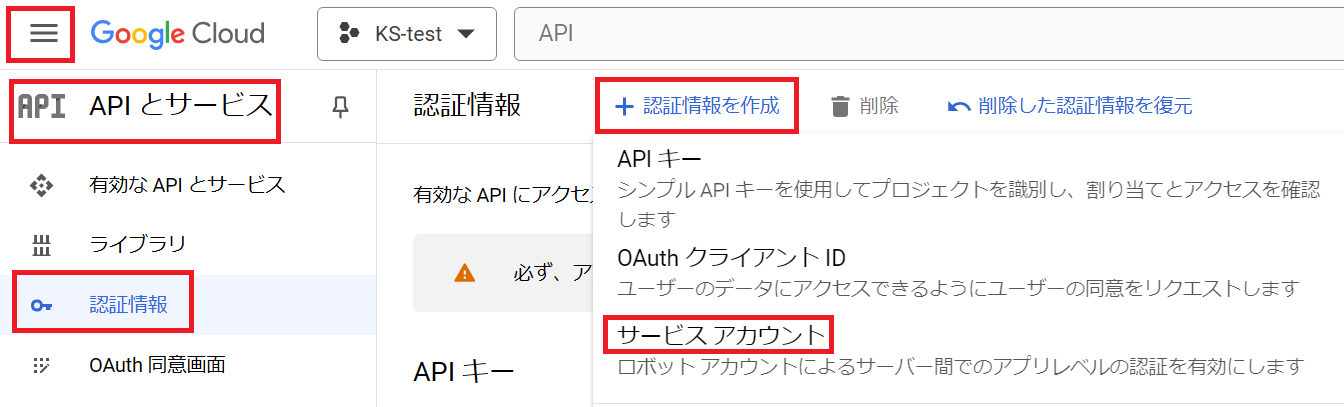Image resolution: width=1344 pixels, height=407 pixels.
Task: Click the OAuth 同意画面 dotted icon
Action: coord(41,365)
